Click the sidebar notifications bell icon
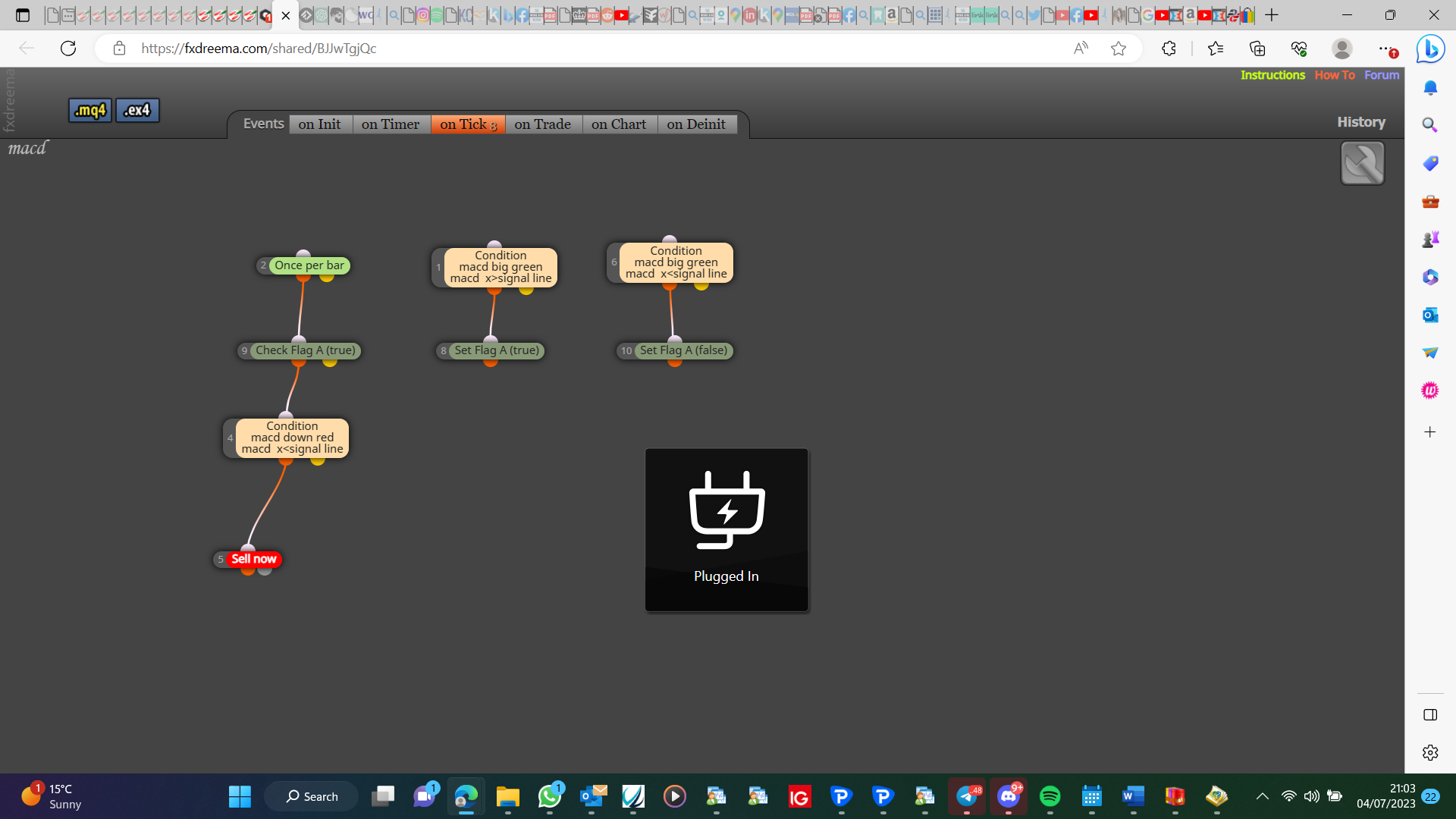1456x819 pixels. click(1430, 88)
